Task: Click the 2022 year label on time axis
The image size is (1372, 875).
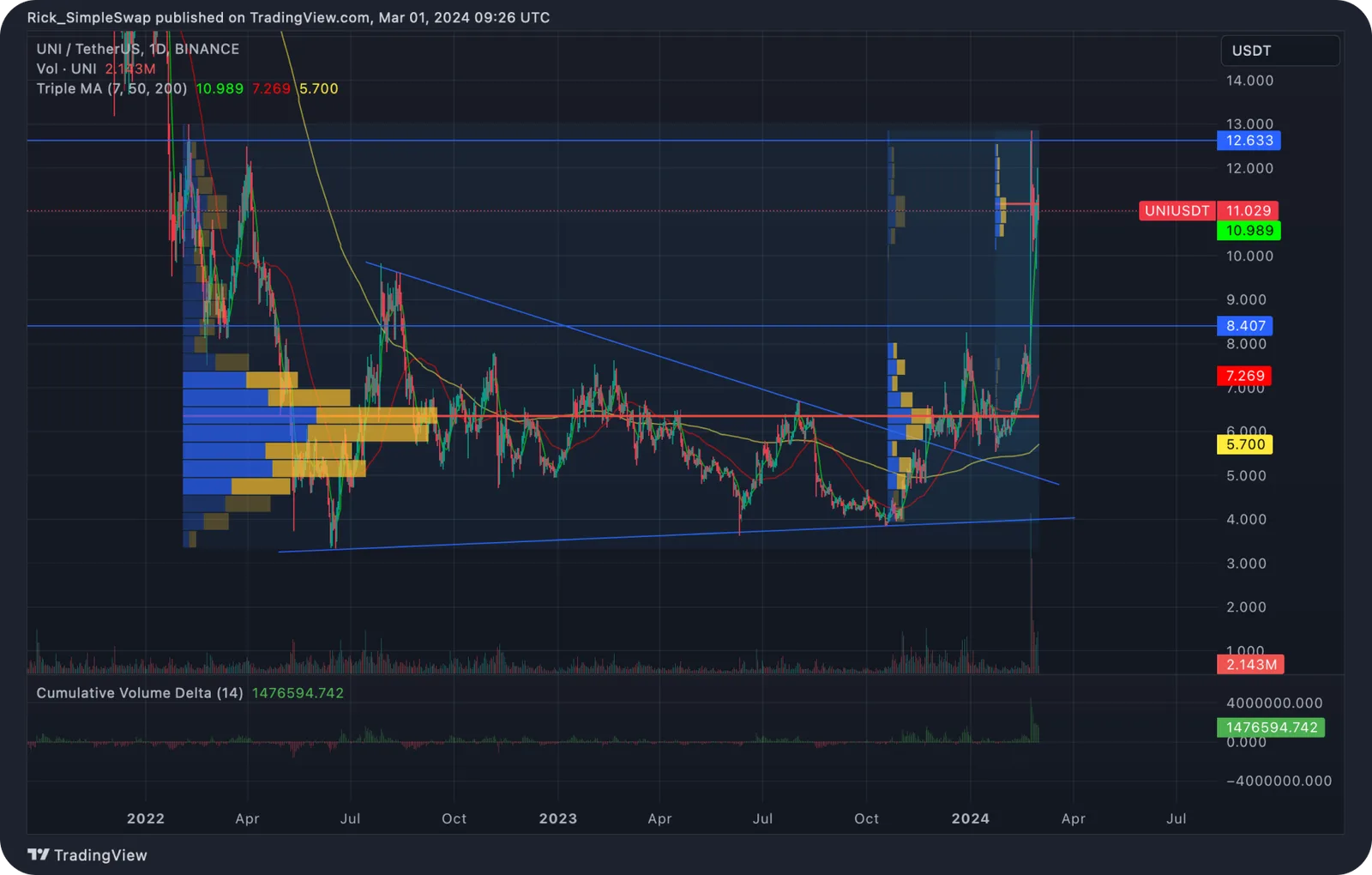Action: (146, 818)
